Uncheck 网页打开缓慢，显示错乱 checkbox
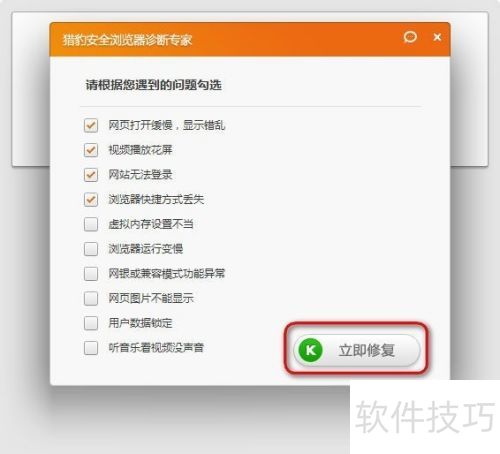The image size is (500, 454). pyautogui.click(x=91, y=125)
